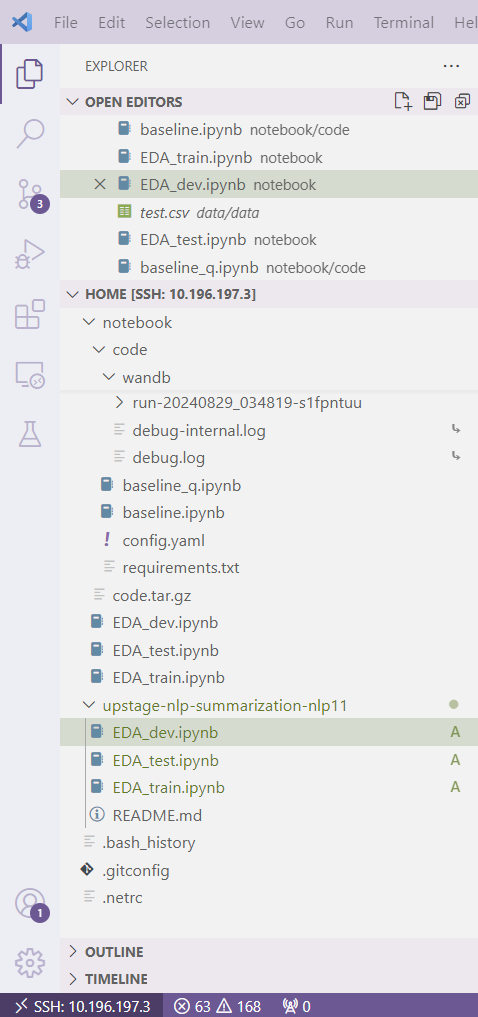Collapse the HOME [SSH: 10.196.197.3] section
The height and width of the screenshot is (1017, 478).
pyautogui.click(x=73, y=294)
